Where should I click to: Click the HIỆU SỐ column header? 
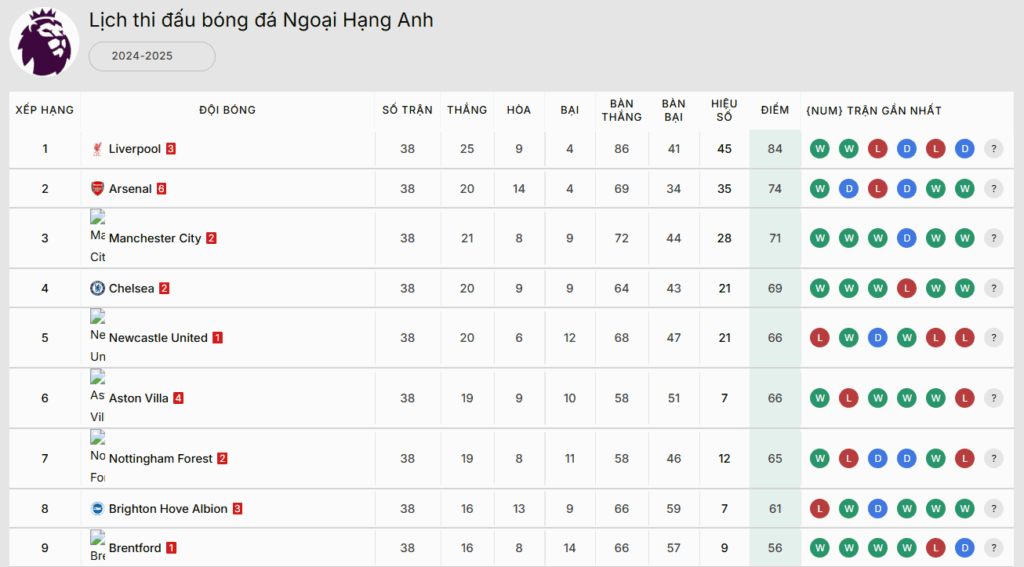point(724,110)
